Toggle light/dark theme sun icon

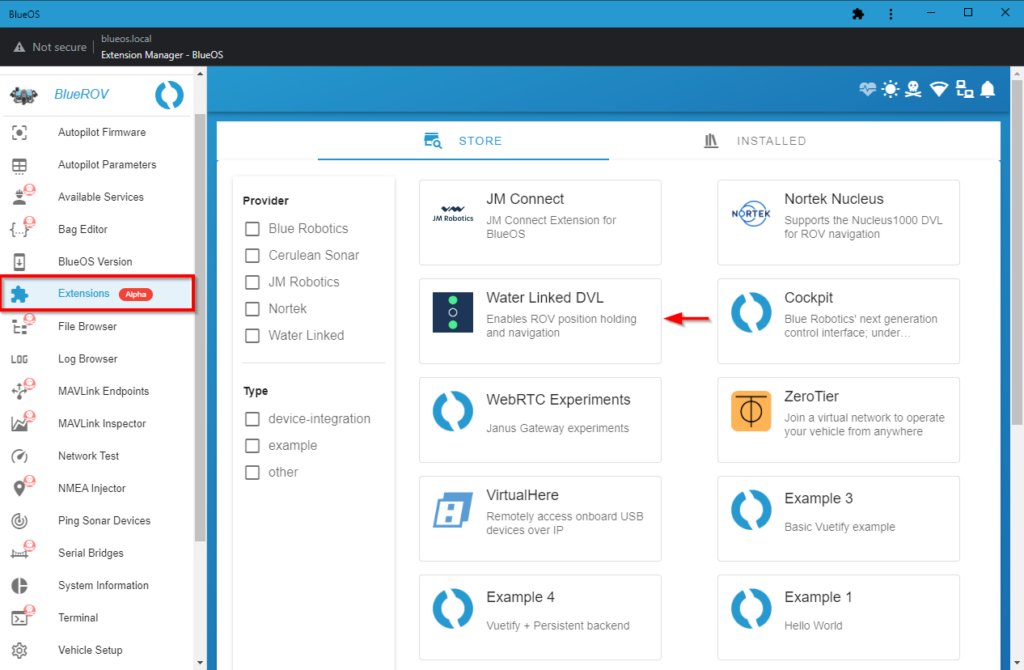891,90
